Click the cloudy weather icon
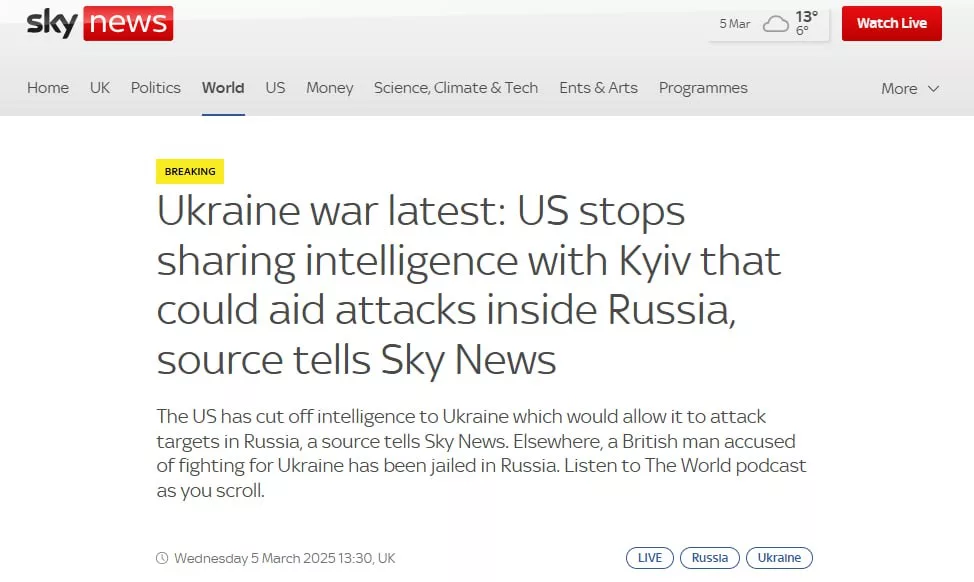Viewport: 974px width, 582px height. pos(776,24)
